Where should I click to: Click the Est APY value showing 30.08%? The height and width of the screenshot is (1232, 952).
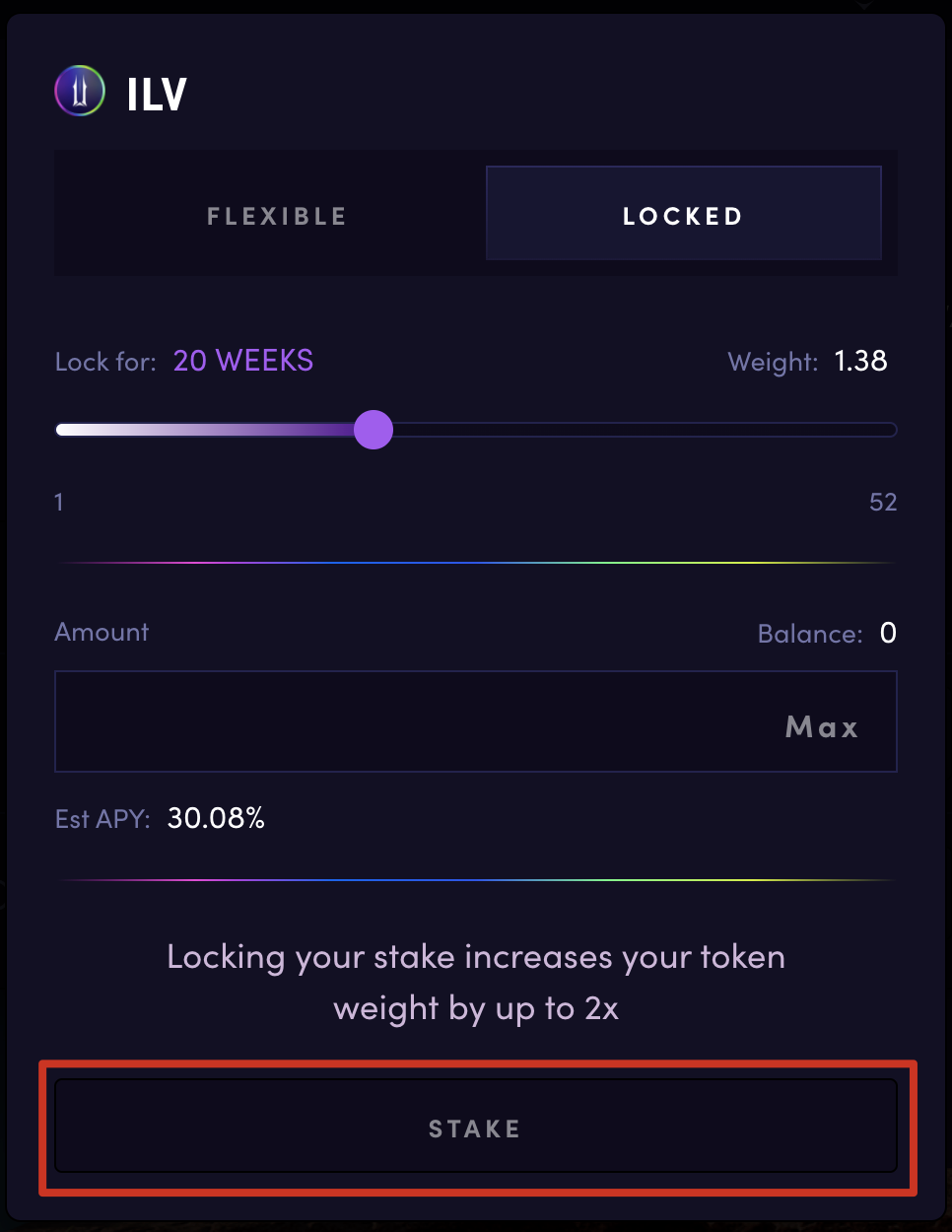click(x=215, y=817)
